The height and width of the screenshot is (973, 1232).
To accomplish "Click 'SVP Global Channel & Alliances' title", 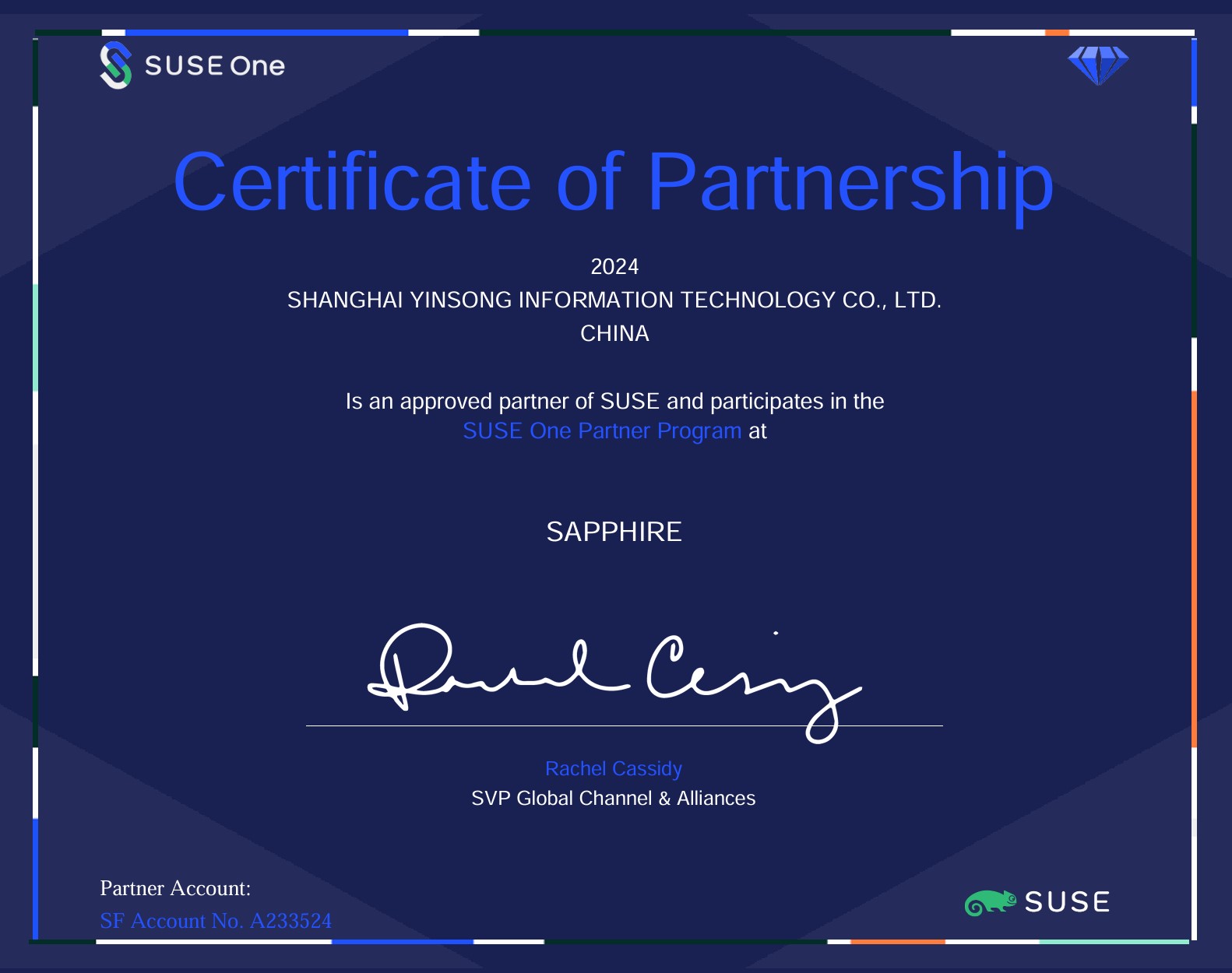I will pos(614,799).
